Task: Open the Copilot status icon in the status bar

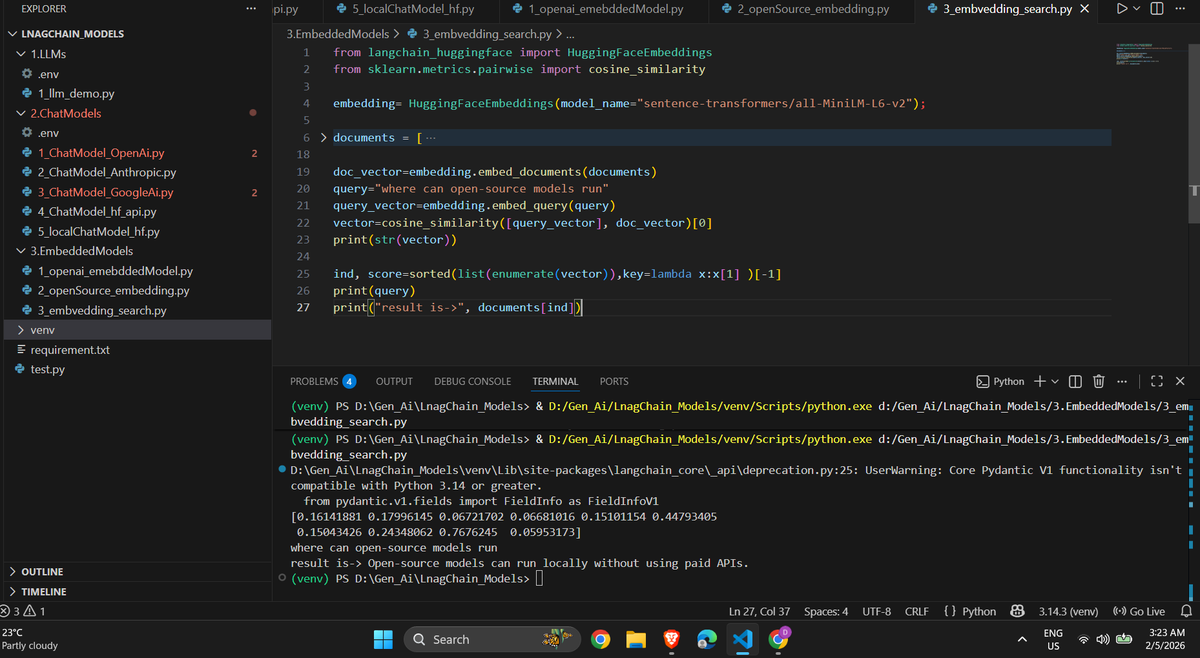Action: [x=1018, y=611]
